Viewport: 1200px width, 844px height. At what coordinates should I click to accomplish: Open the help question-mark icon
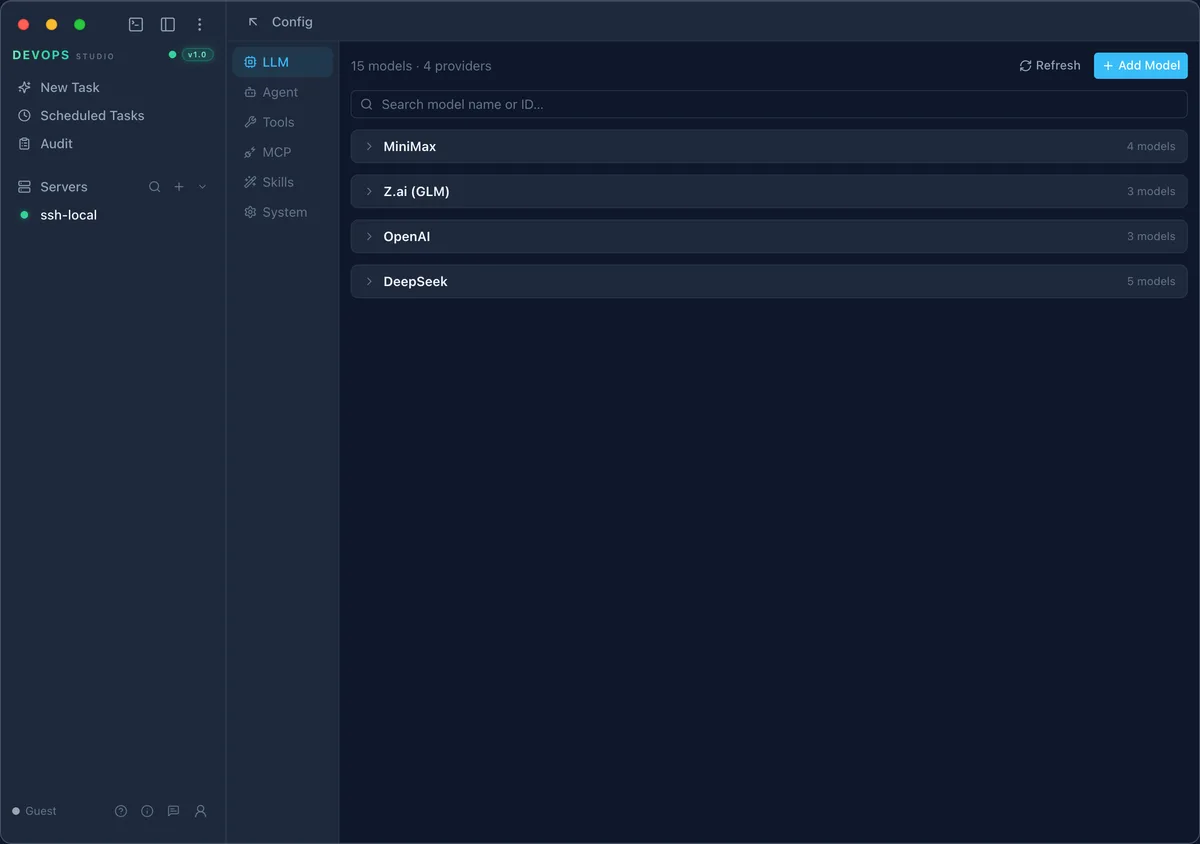121,811
